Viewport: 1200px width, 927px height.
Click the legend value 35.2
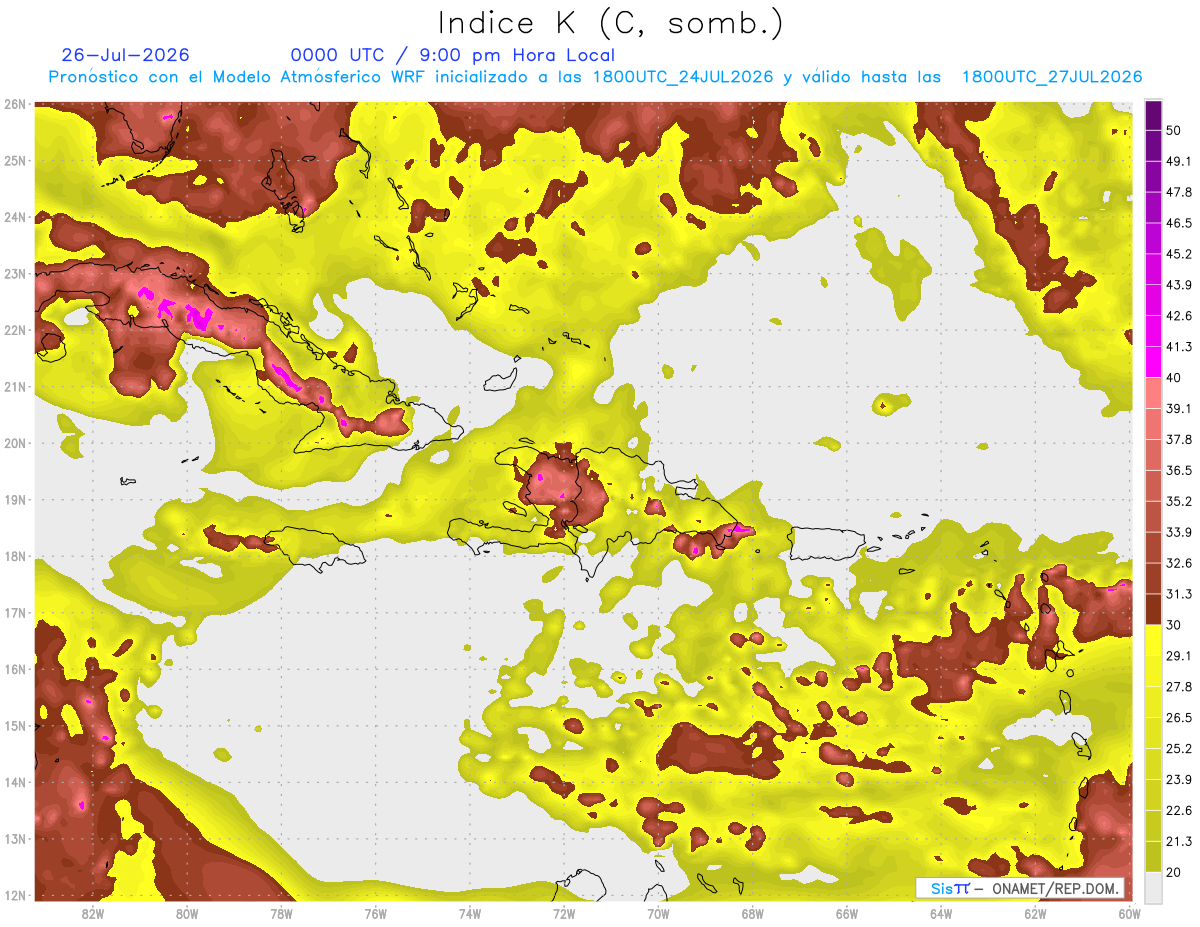[1179, 501]
